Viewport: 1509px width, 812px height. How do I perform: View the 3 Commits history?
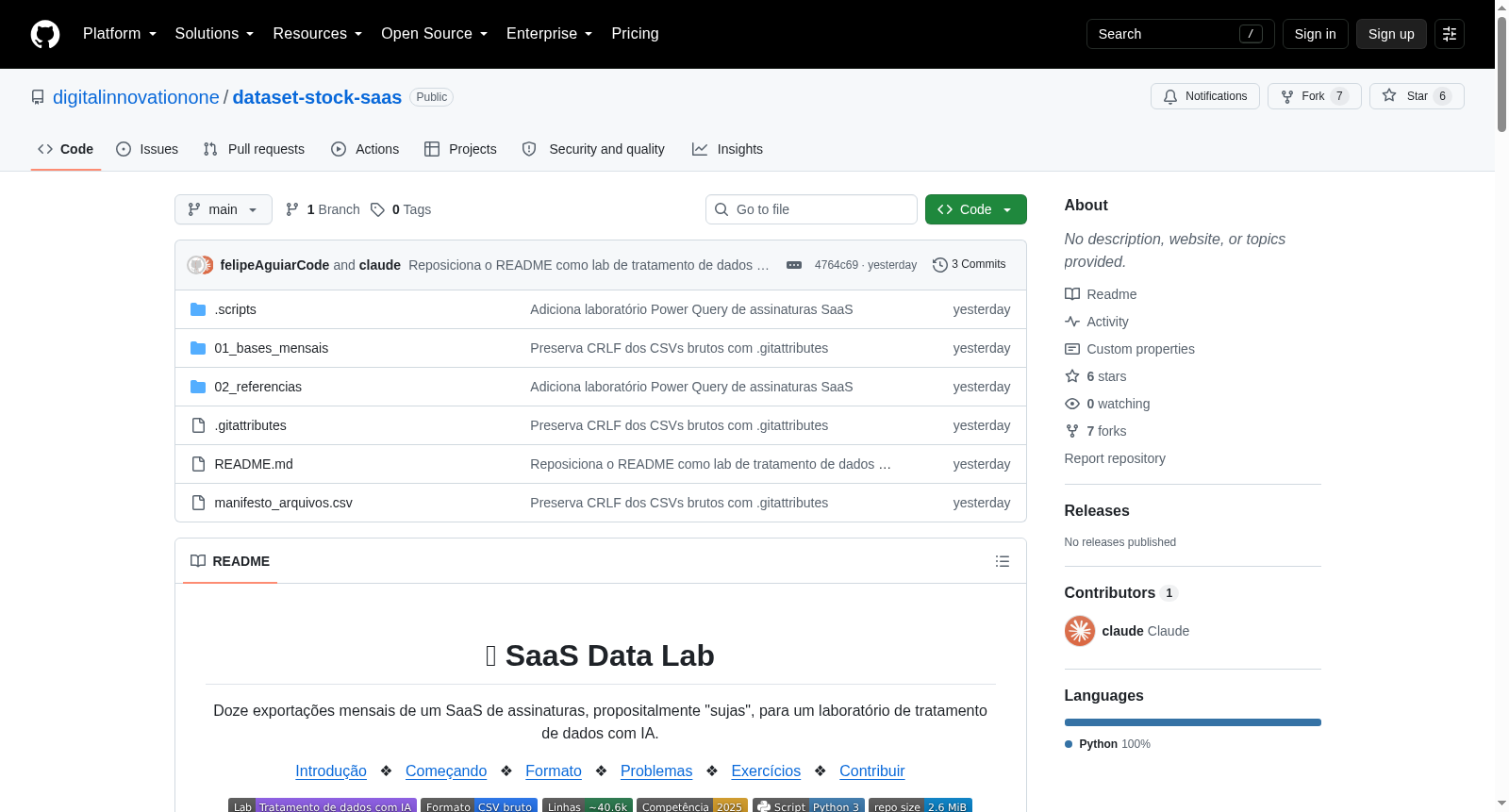coord(969,264)
